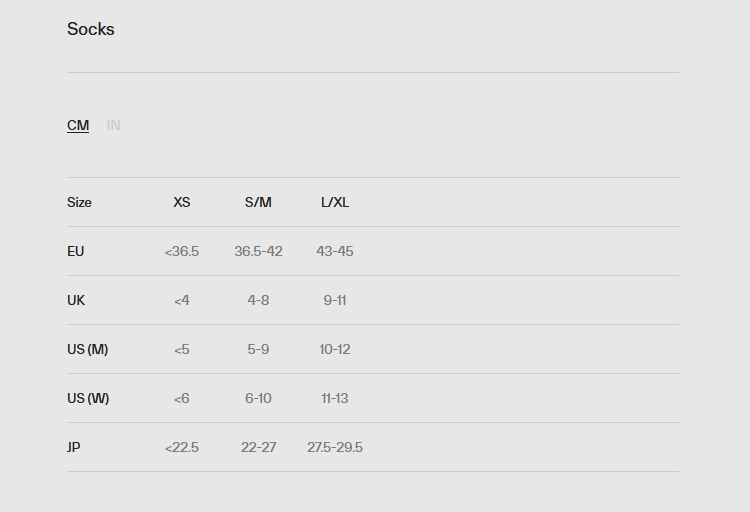This screenshot has height=512, width=750.
Task: Switch units to IN
Action: 113,125
